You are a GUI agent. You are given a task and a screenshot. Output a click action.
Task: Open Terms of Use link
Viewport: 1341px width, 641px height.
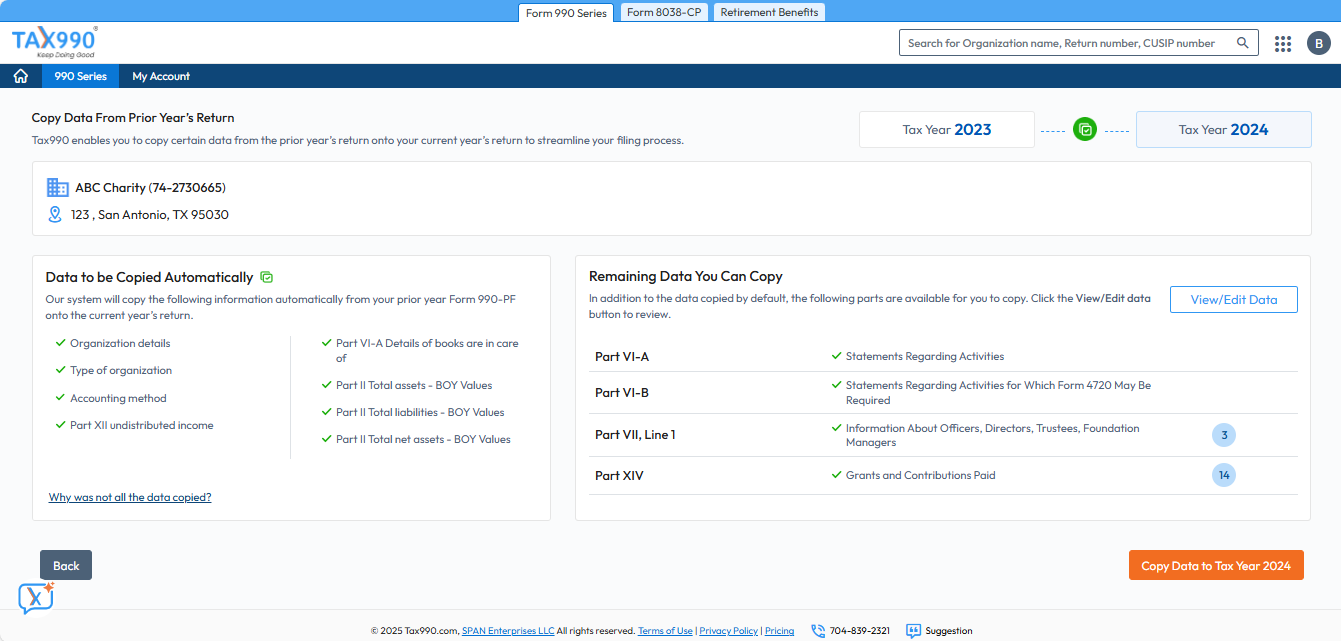tap(665, 631)
